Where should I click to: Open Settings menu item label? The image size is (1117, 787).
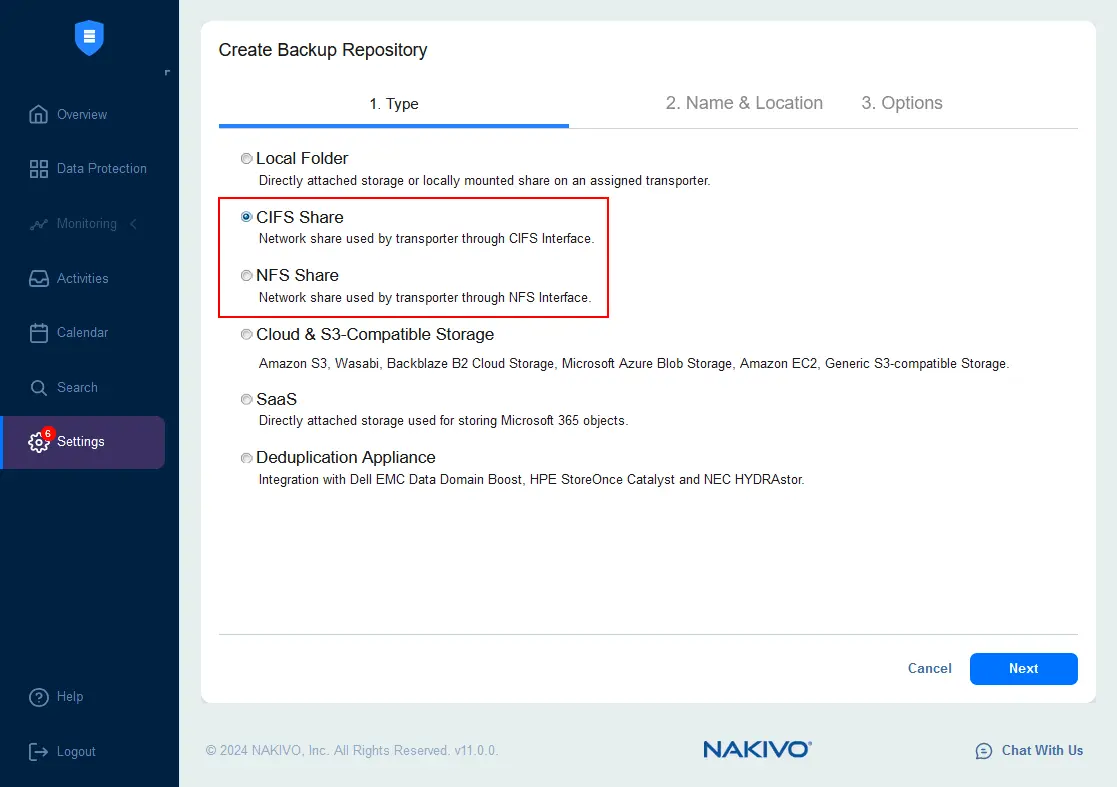(80, 442)
